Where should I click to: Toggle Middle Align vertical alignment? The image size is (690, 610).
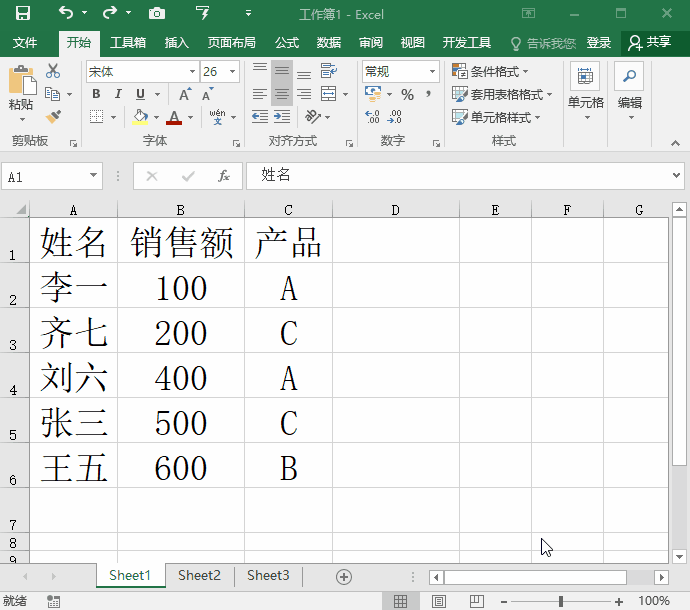tap(282, 70)
